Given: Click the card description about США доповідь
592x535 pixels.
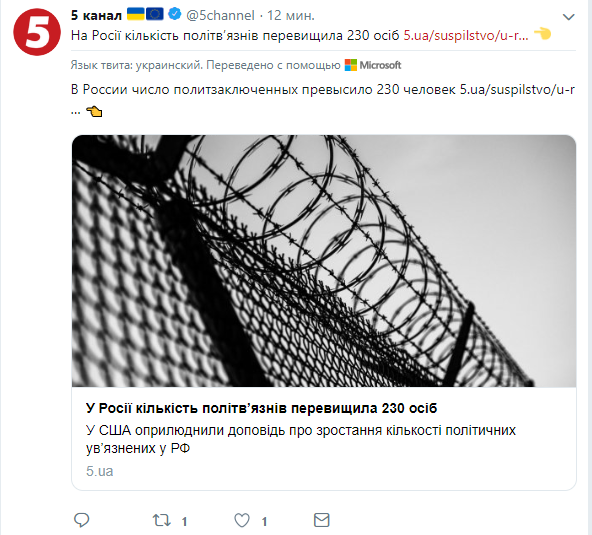Looking at the screenshot, I should [301, 439].
